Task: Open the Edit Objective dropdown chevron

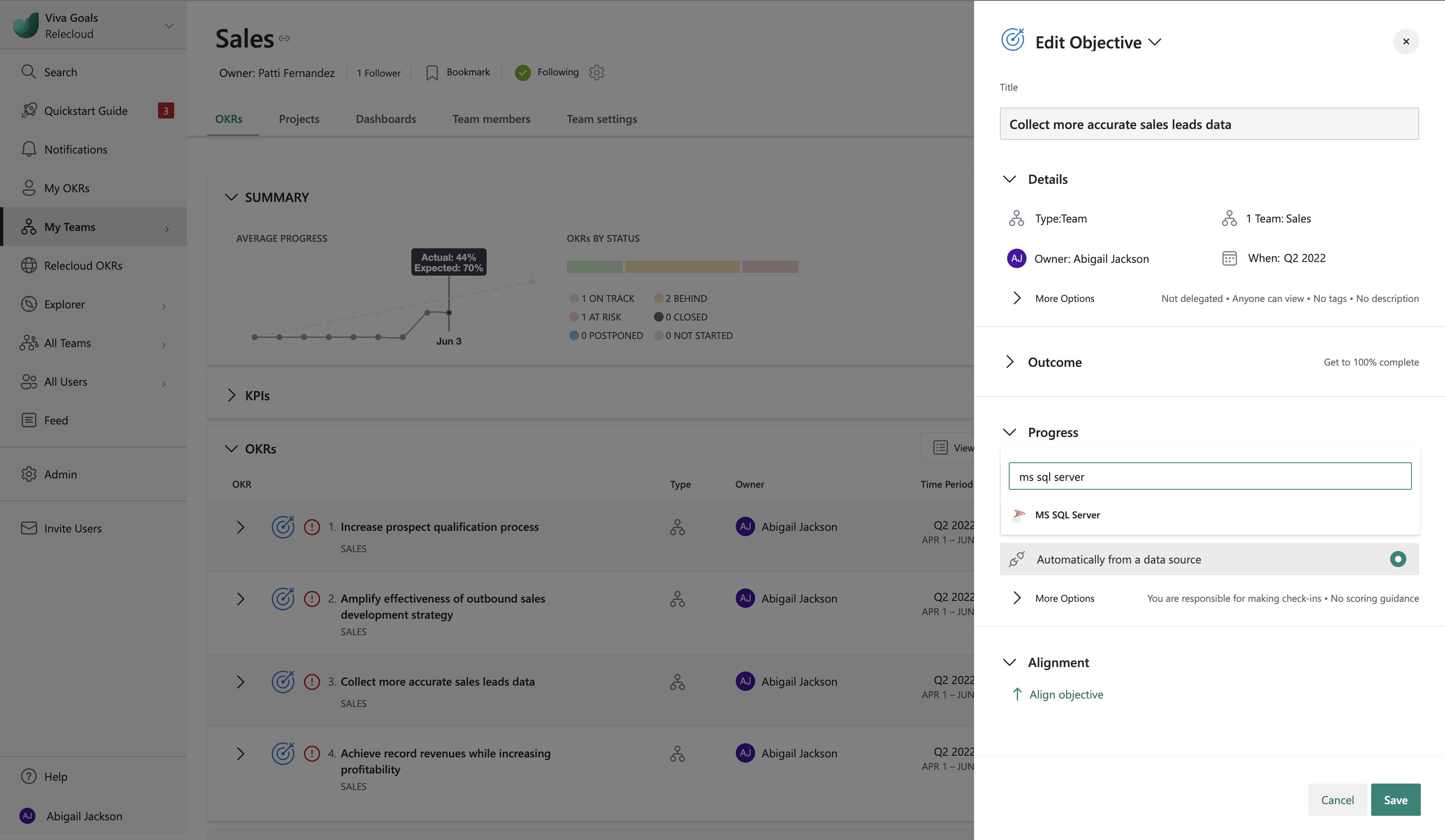Action: 1155,42
